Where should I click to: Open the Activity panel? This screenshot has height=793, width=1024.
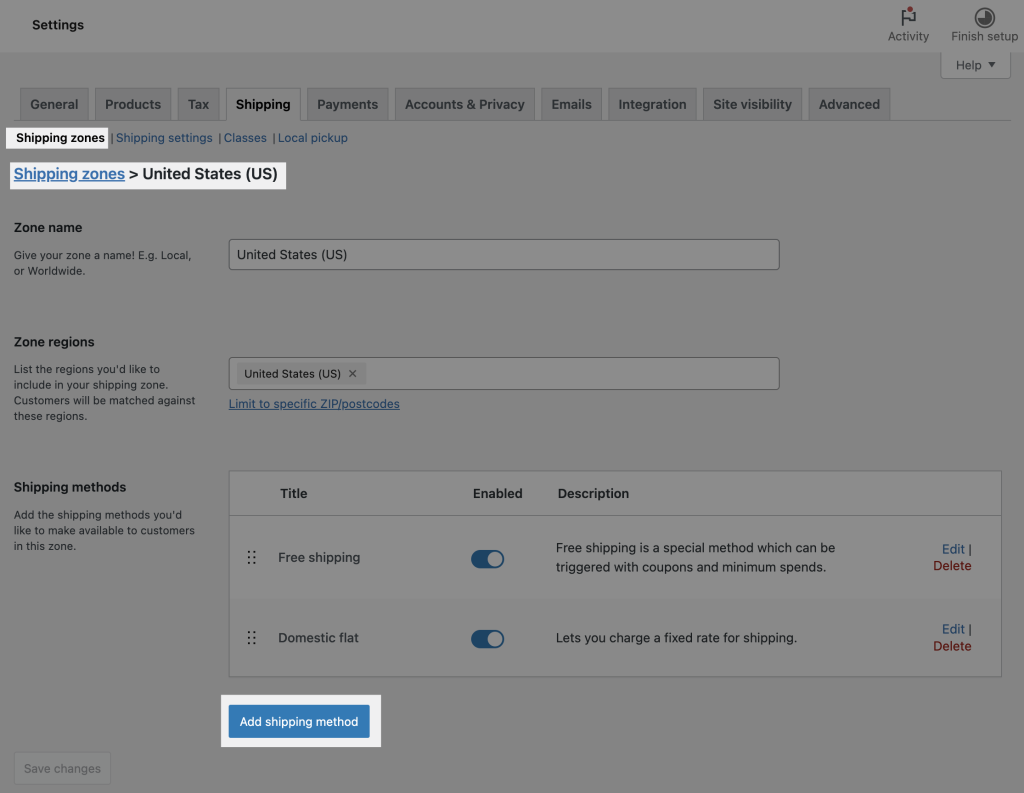tap(908, 20)
